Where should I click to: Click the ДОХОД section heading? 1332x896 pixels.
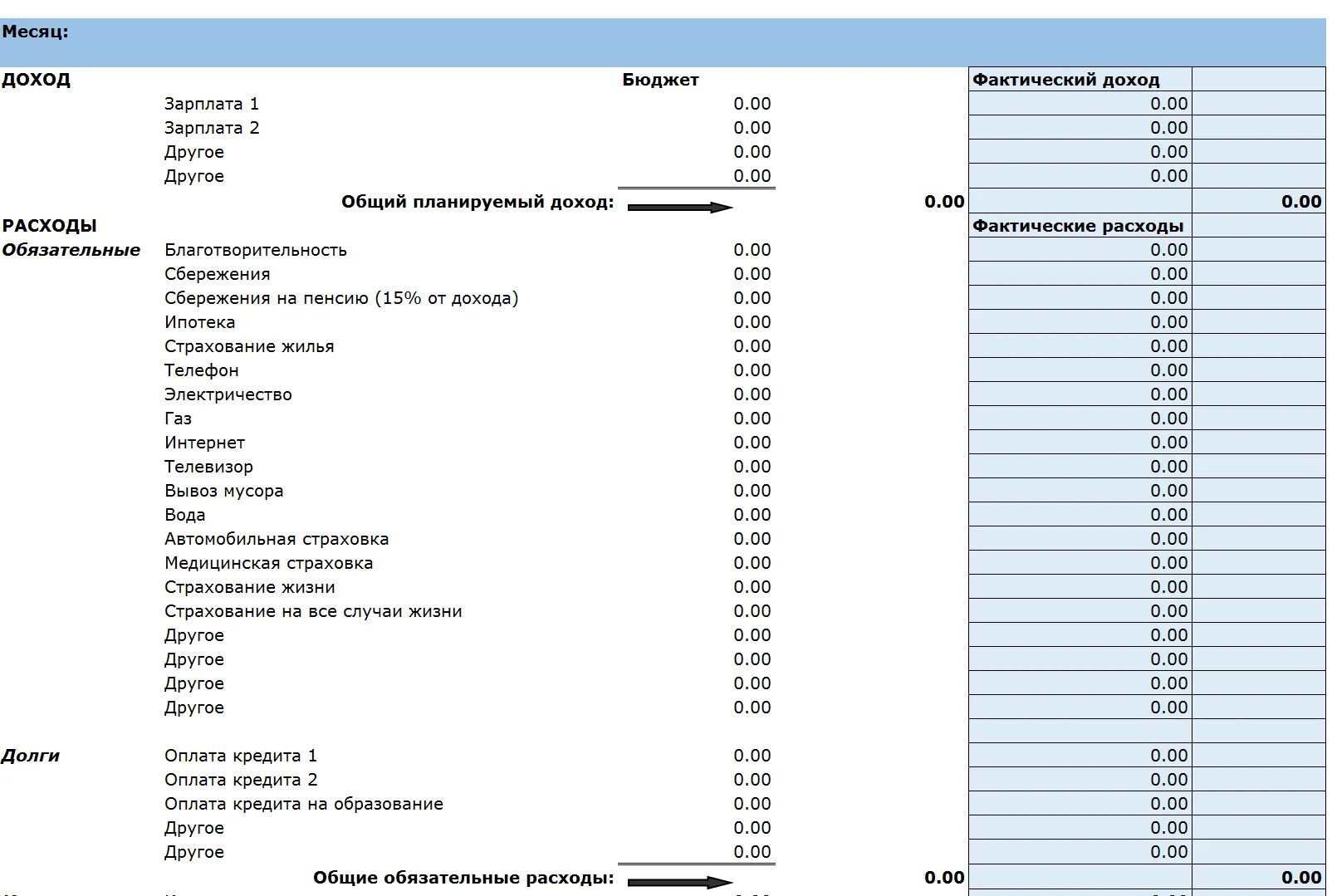(37, 80)
